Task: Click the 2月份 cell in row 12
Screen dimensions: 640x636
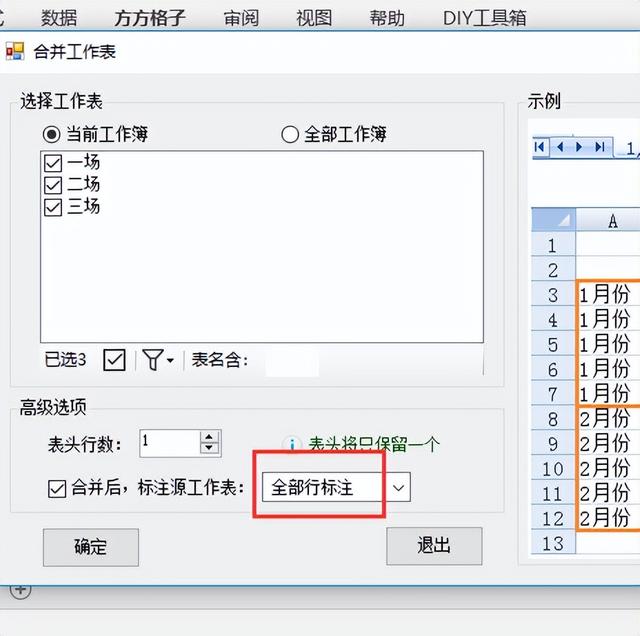Action: tap(609, 518)
